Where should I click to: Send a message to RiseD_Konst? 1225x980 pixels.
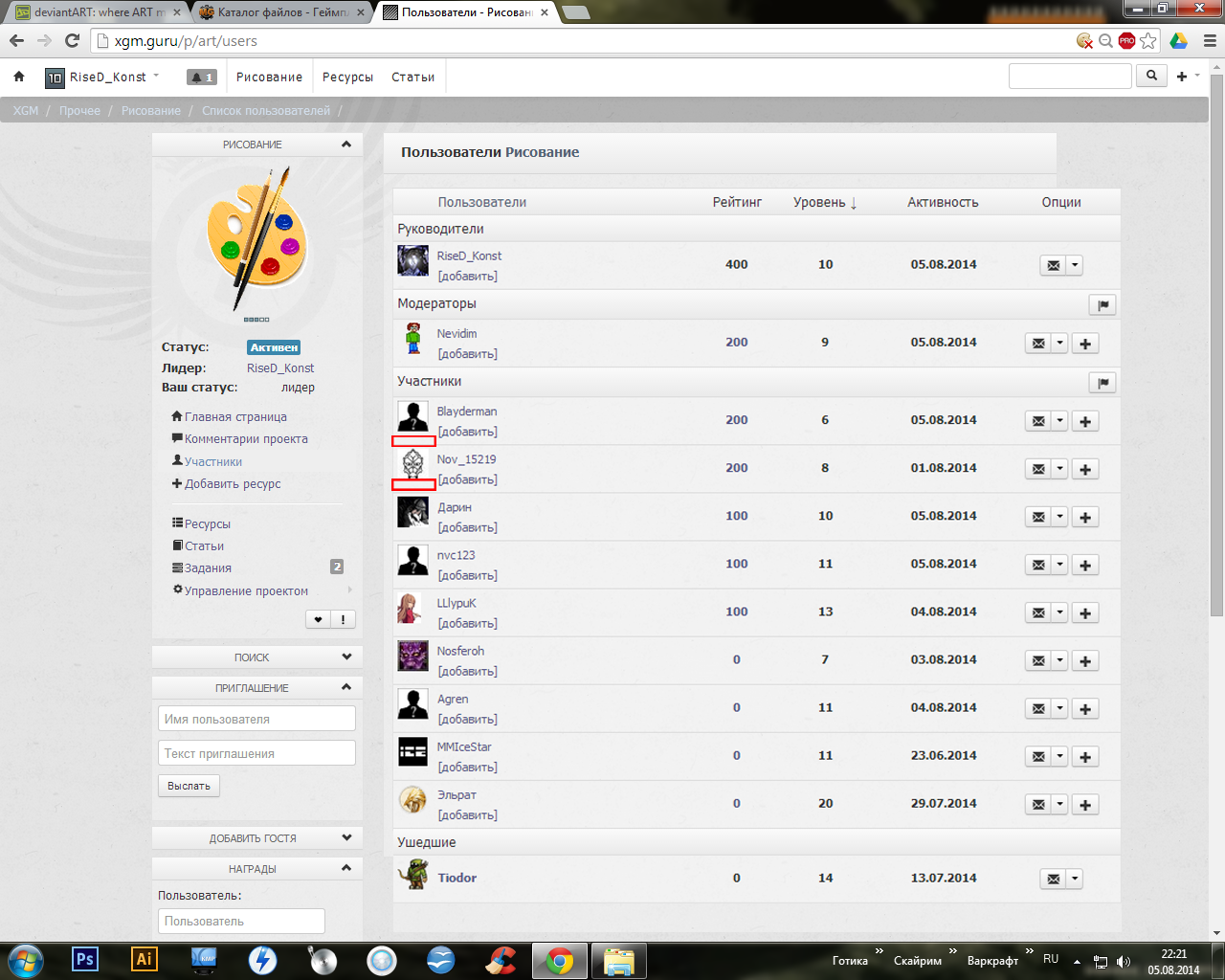click(1053, 265)
